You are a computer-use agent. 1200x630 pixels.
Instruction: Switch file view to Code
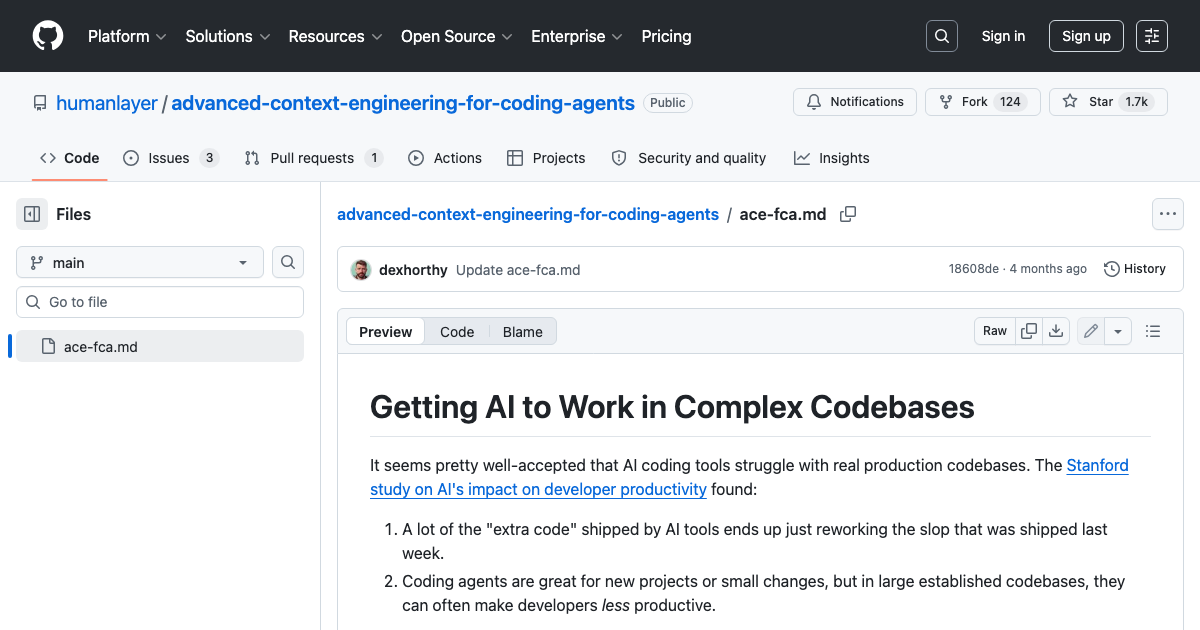[x=457, y=332]
